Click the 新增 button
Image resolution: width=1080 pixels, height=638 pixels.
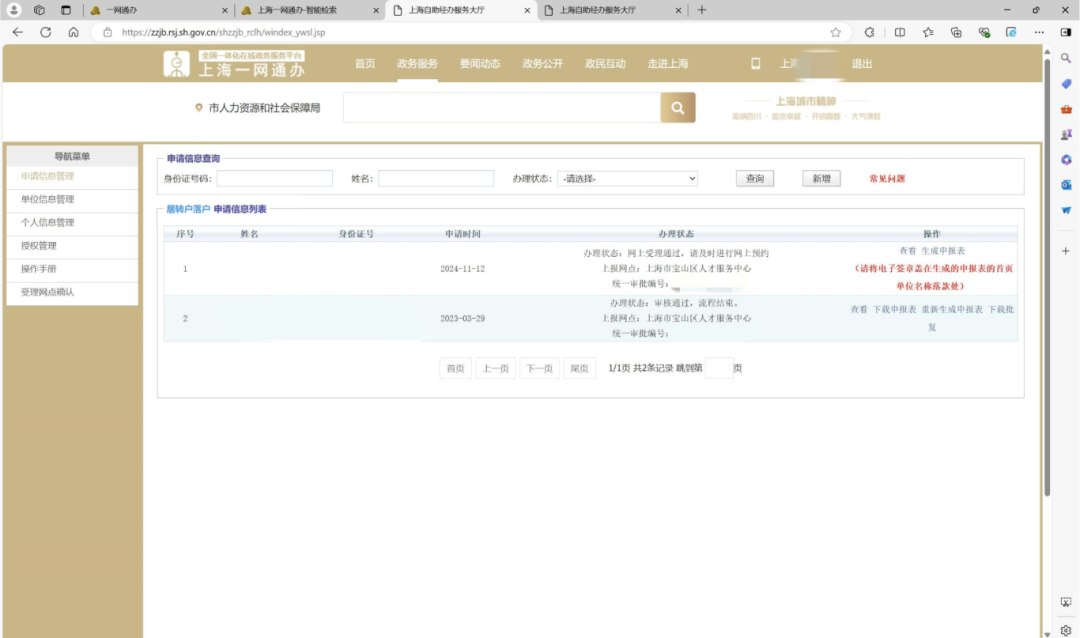(x=821, y=179)
